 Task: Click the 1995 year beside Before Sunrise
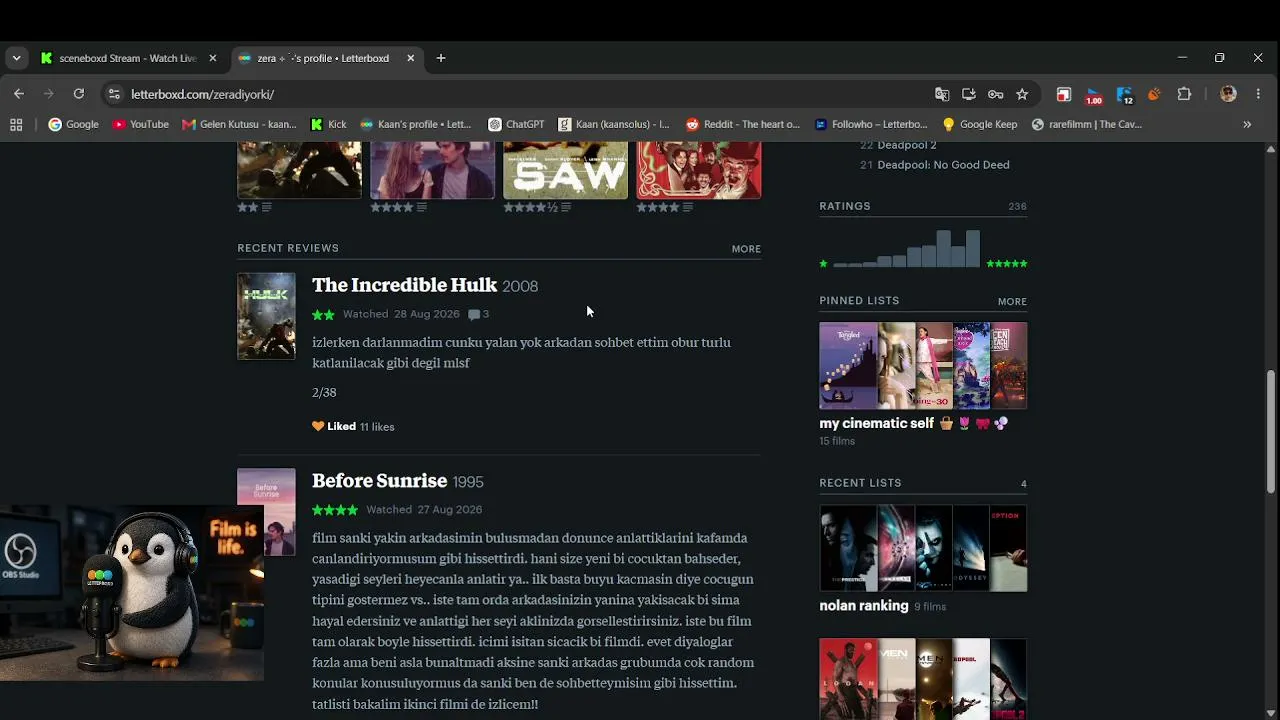468,482
